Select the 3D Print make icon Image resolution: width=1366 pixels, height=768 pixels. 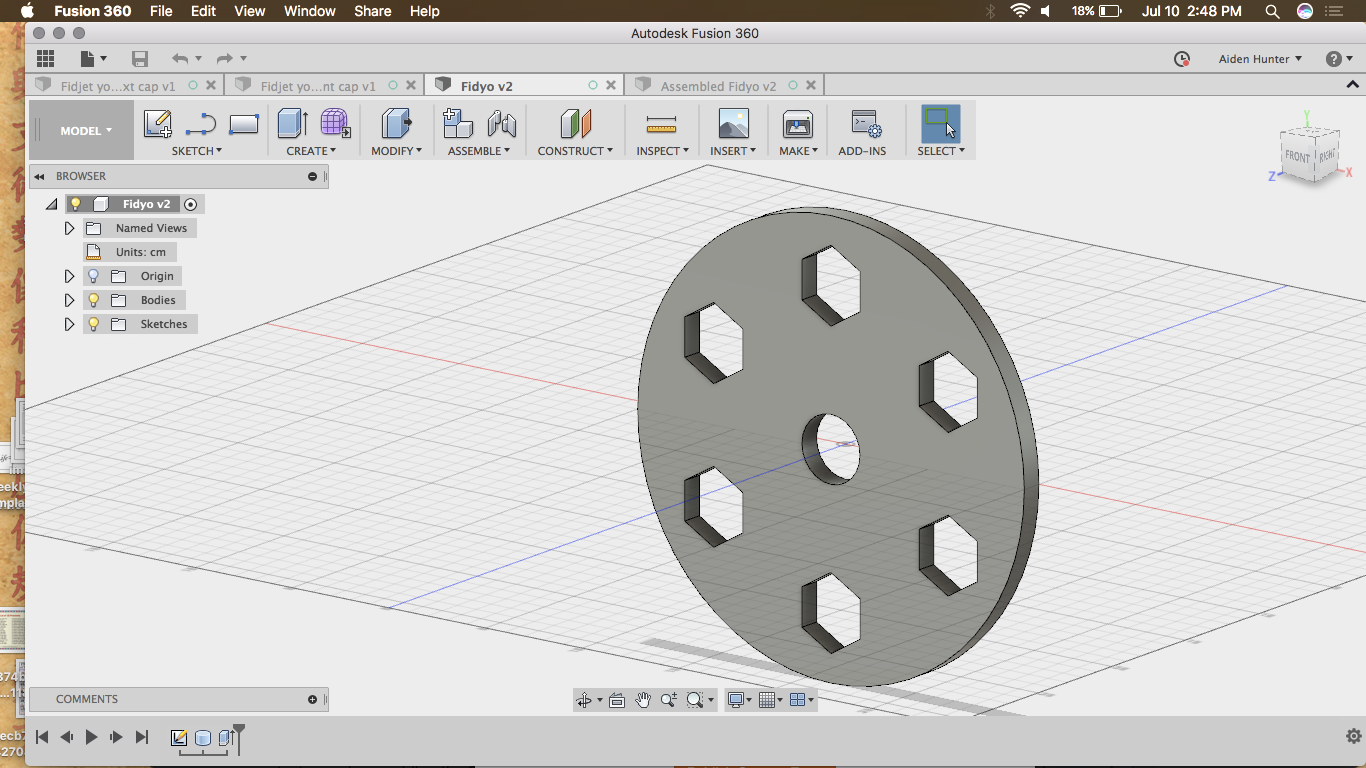[797, 124]
